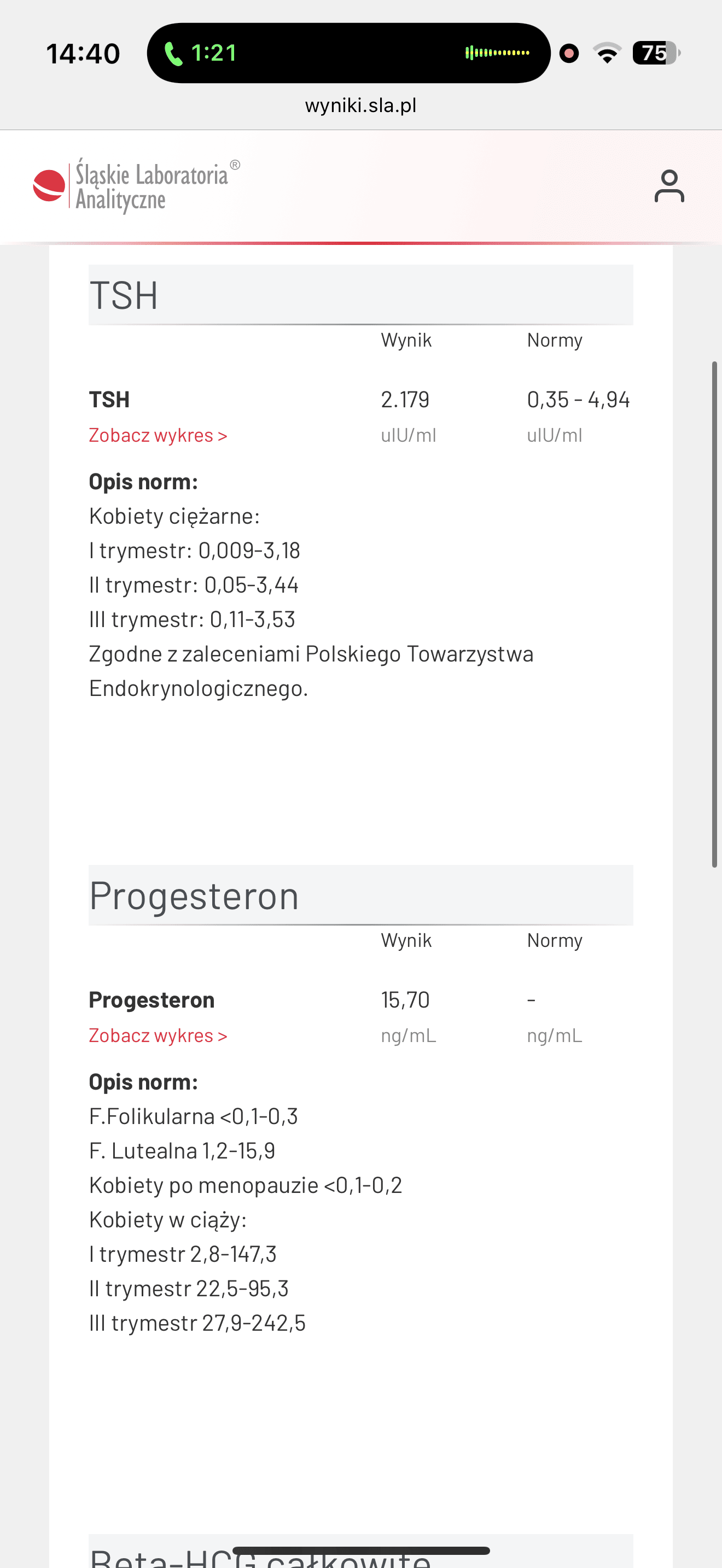Open the Progesteron 'Zobacz wykres' chart link
This screenshot has width=722, height=1568.
pyautogui.click(x=158, y=1035)
